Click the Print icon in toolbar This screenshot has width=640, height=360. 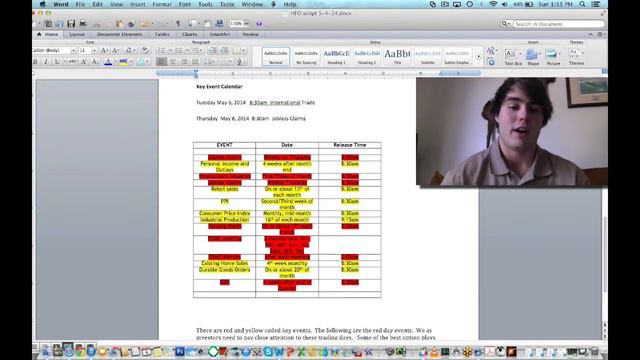tap(83, 24)
